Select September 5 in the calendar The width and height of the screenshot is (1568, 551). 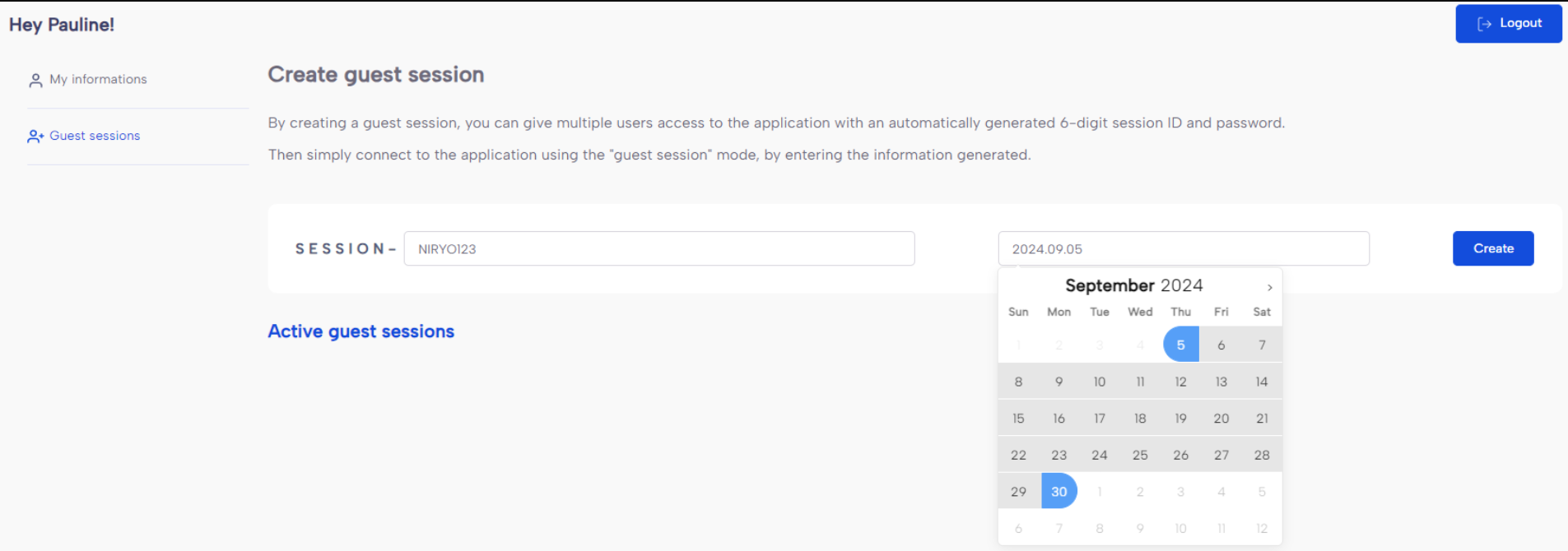tap(1180, 345)
